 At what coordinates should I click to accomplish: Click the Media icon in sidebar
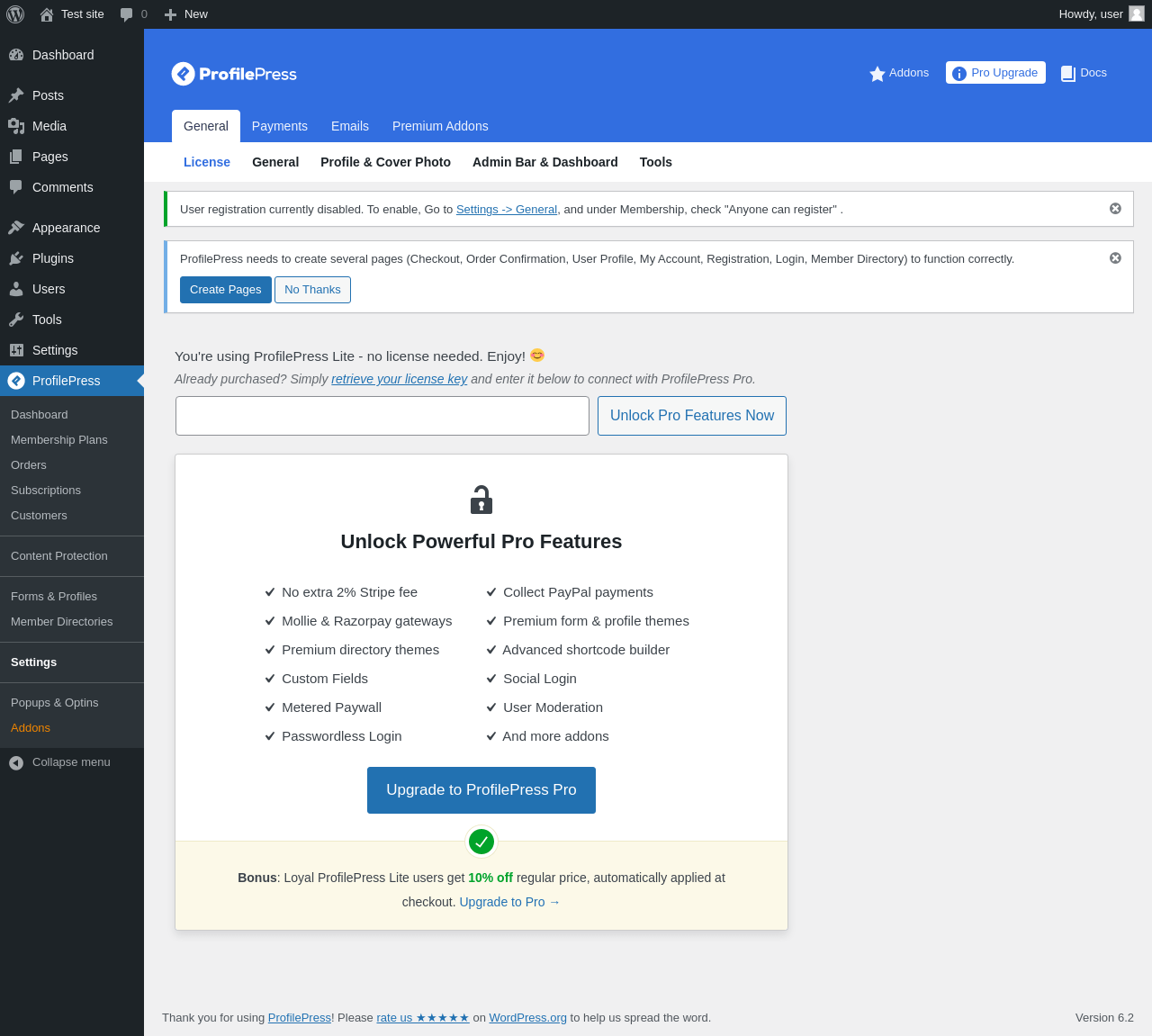[x=16, y=126]
